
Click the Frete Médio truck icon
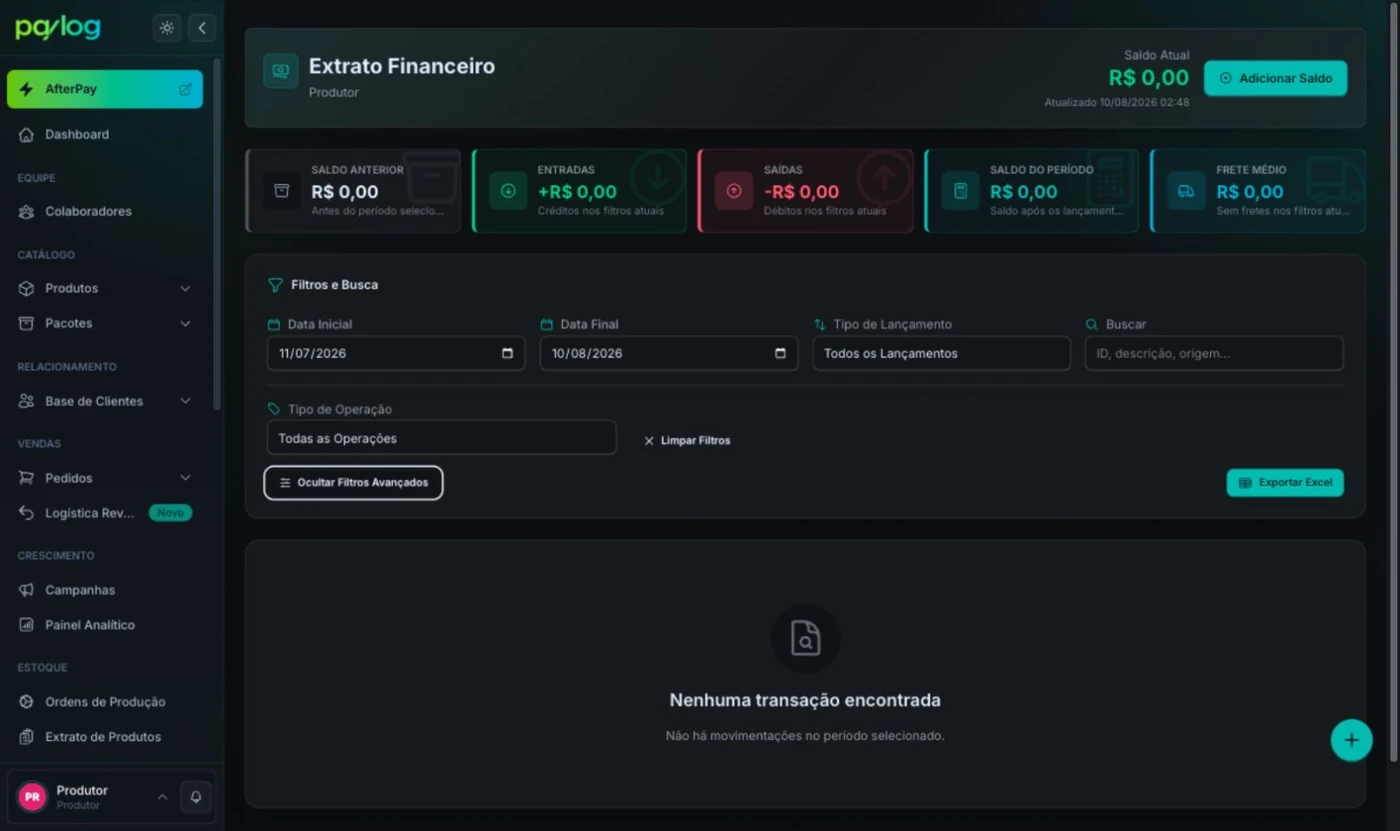[x=1186, y=190]
